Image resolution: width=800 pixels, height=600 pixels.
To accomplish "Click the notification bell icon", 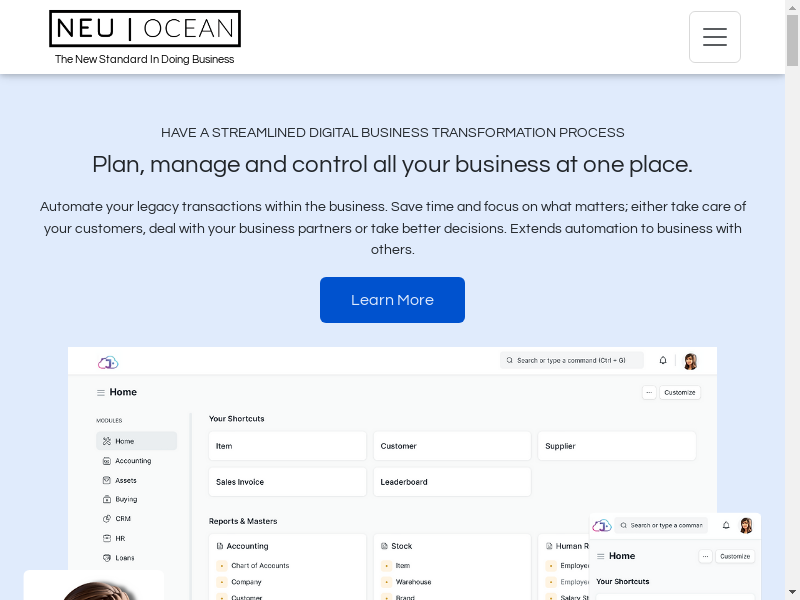I will pyautogui.click(x=662, y=360).
